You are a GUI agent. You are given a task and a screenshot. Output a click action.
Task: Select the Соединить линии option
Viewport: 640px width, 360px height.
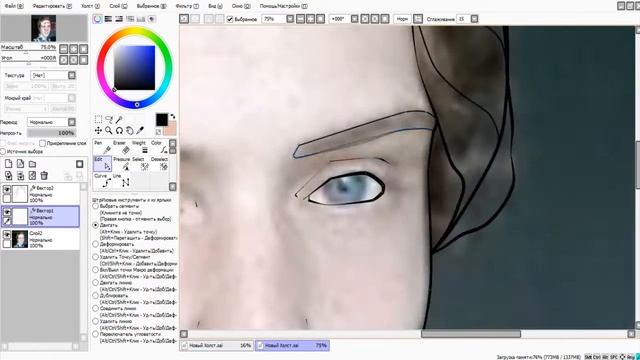click(96, 308)
